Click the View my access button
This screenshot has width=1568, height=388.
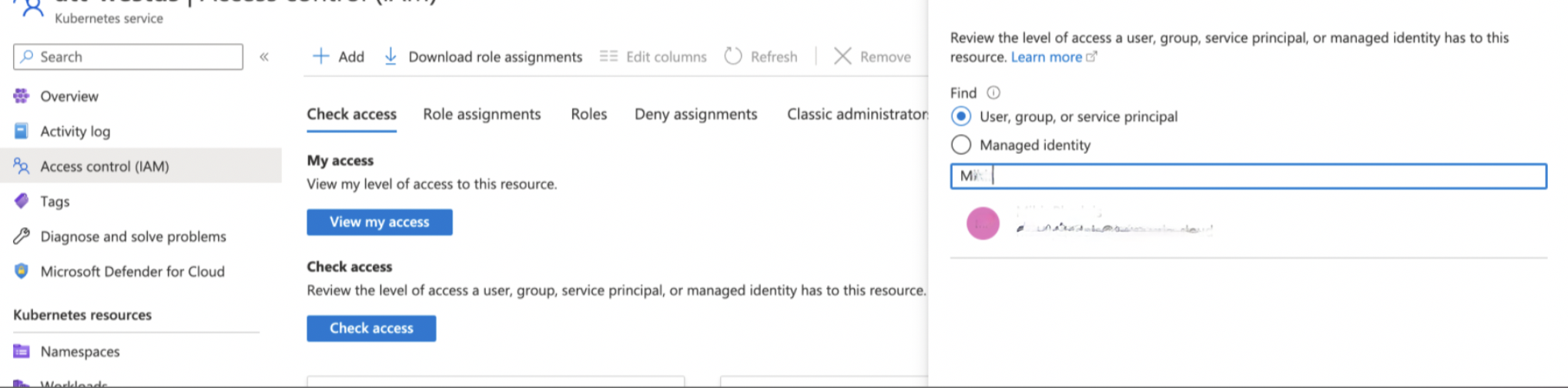pos(380,222)
